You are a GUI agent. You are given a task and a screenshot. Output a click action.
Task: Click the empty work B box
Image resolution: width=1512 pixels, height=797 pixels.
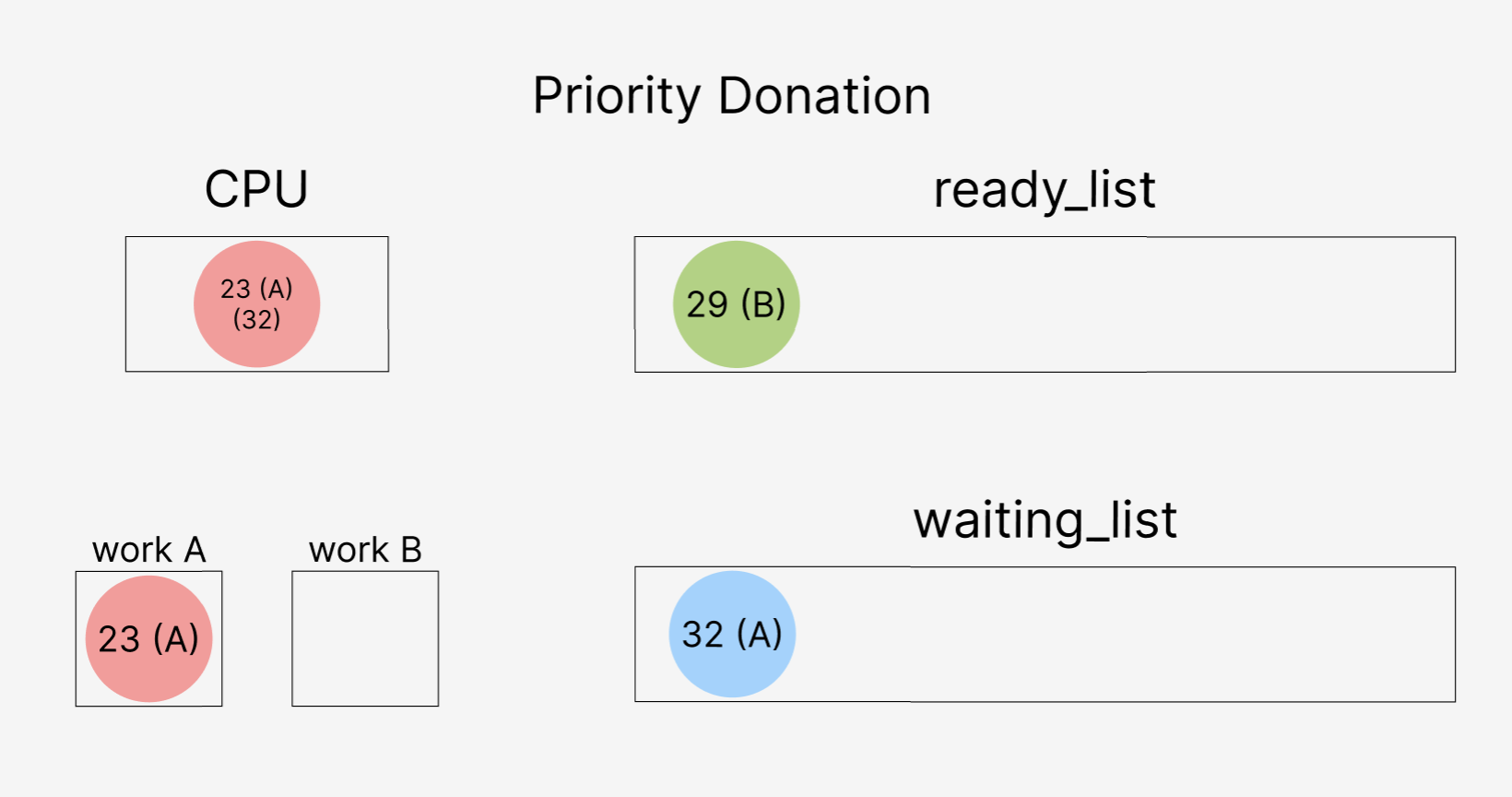pyautogui.click(x=365, y=638)
